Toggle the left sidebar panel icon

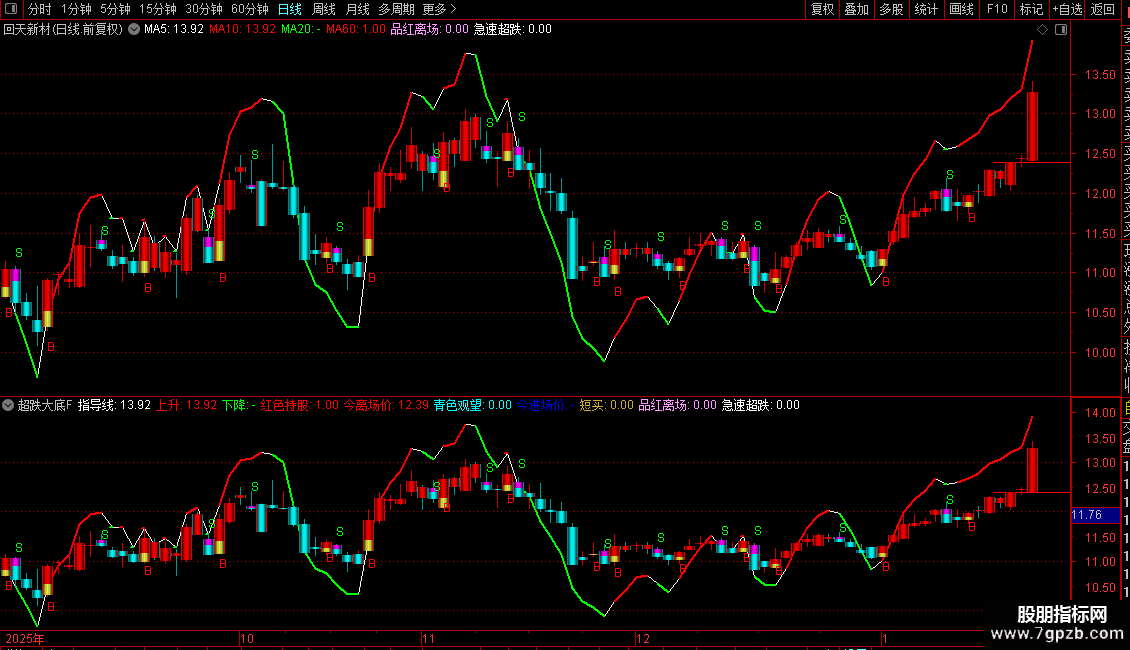(11, 9)
